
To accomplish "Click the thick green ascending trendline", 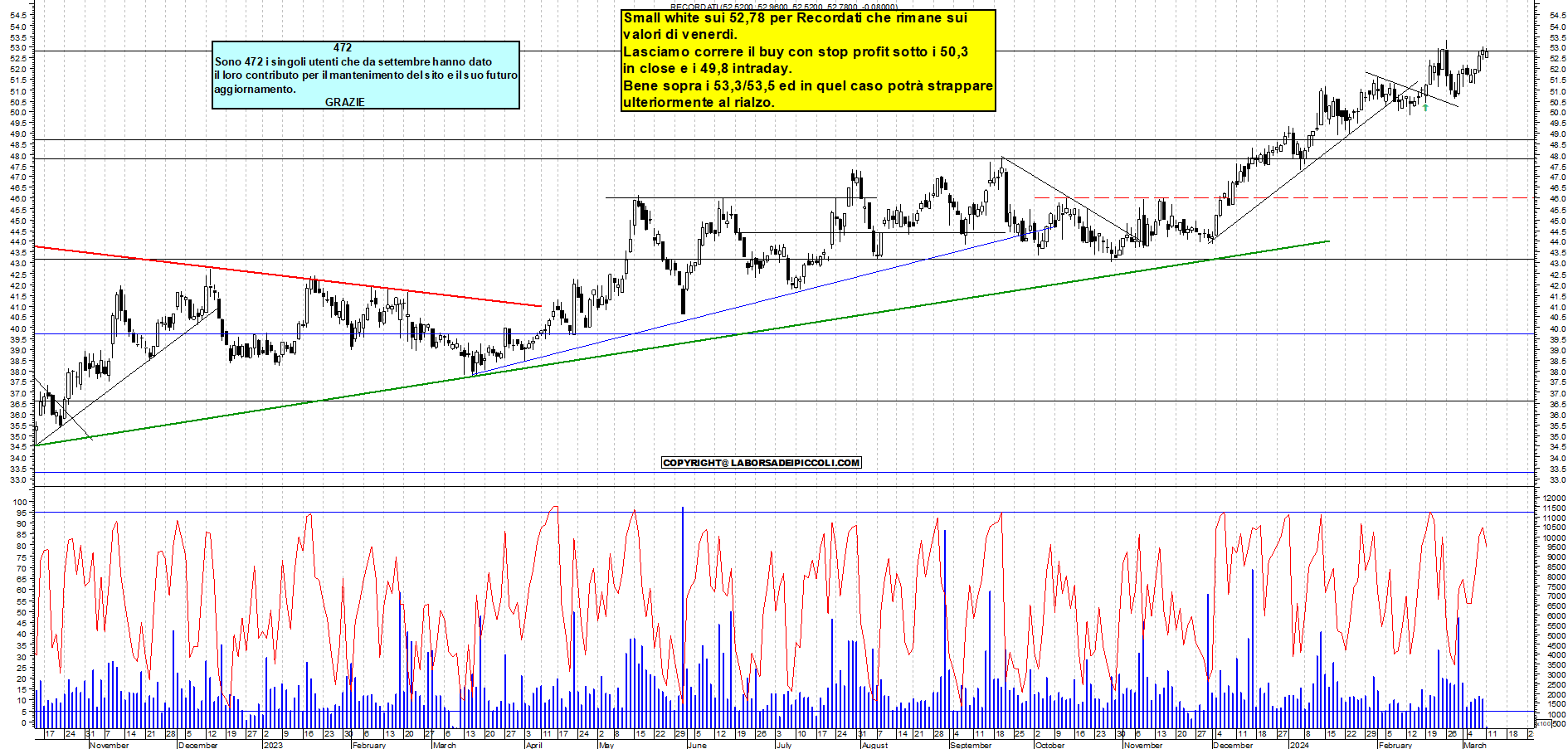I will tap(682, 343).
